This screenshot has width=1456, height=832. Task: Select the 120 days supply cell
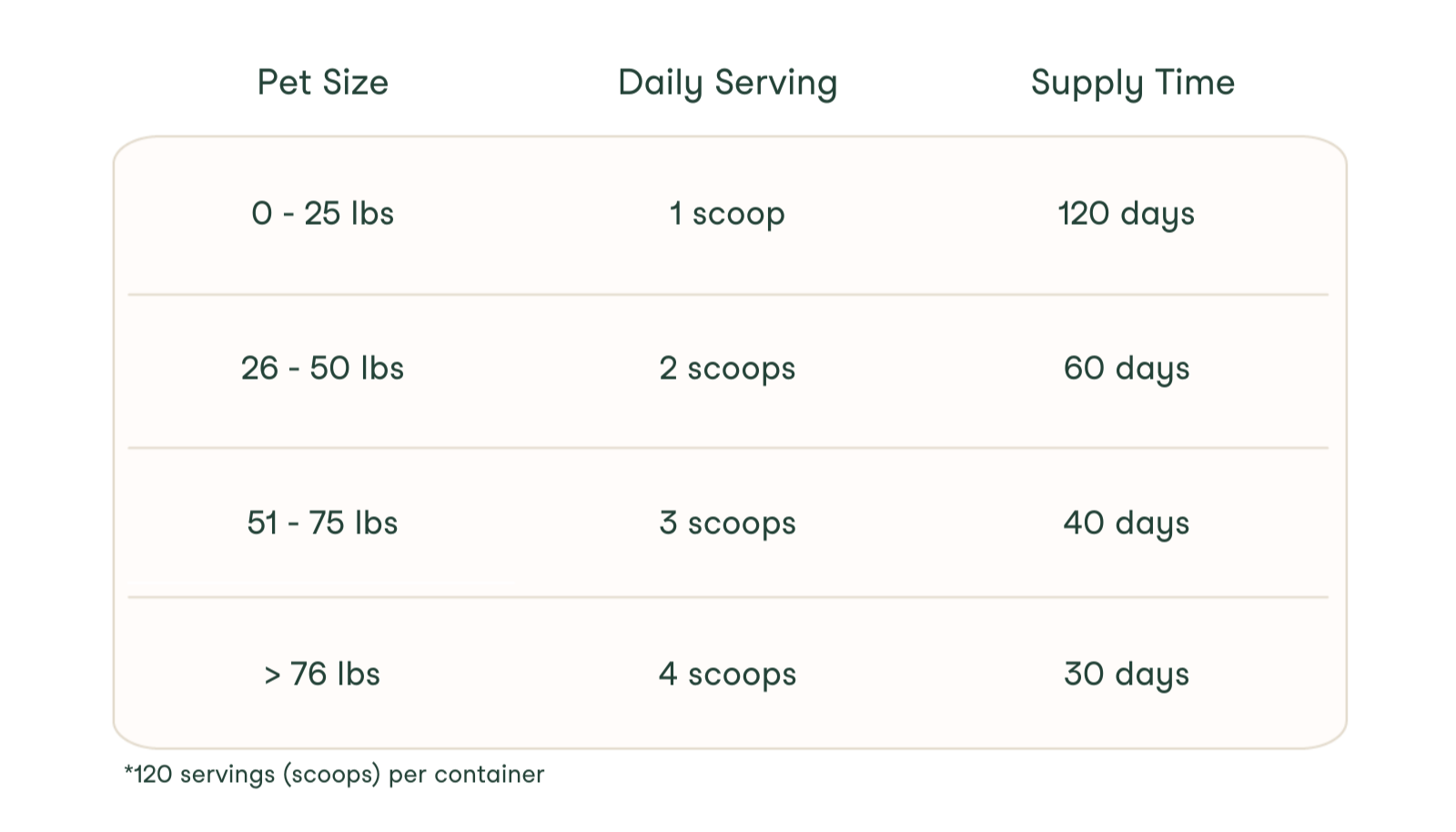coord(1126,214)
